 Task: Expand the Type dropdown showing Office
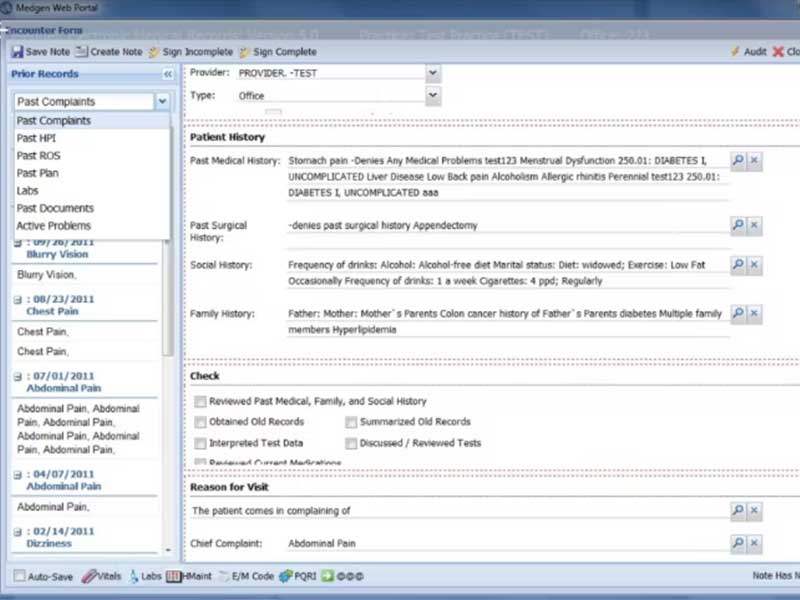[x=432, y=96]
